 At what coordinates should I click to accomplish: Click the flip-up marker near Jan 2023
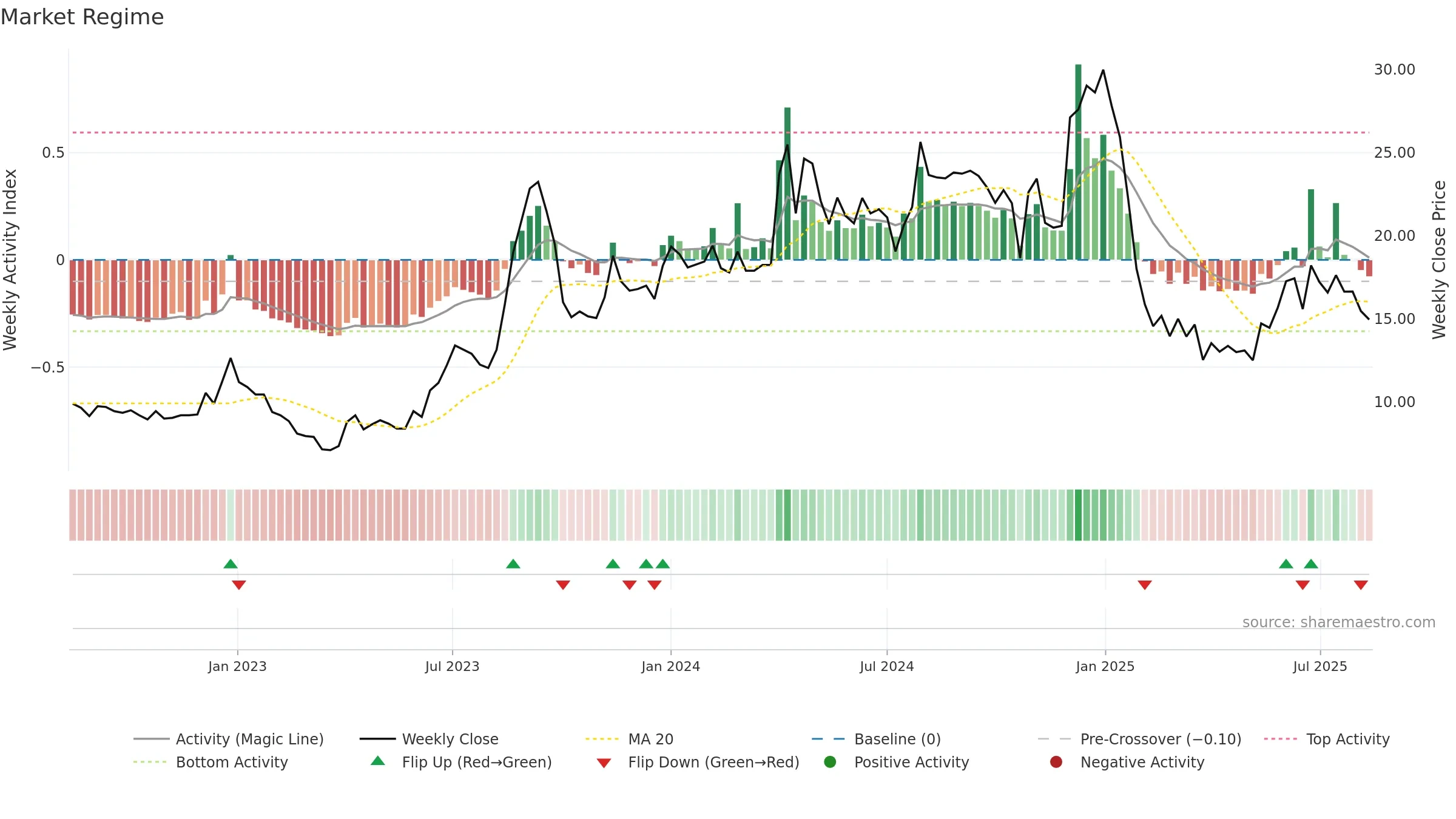pos(231,564)
